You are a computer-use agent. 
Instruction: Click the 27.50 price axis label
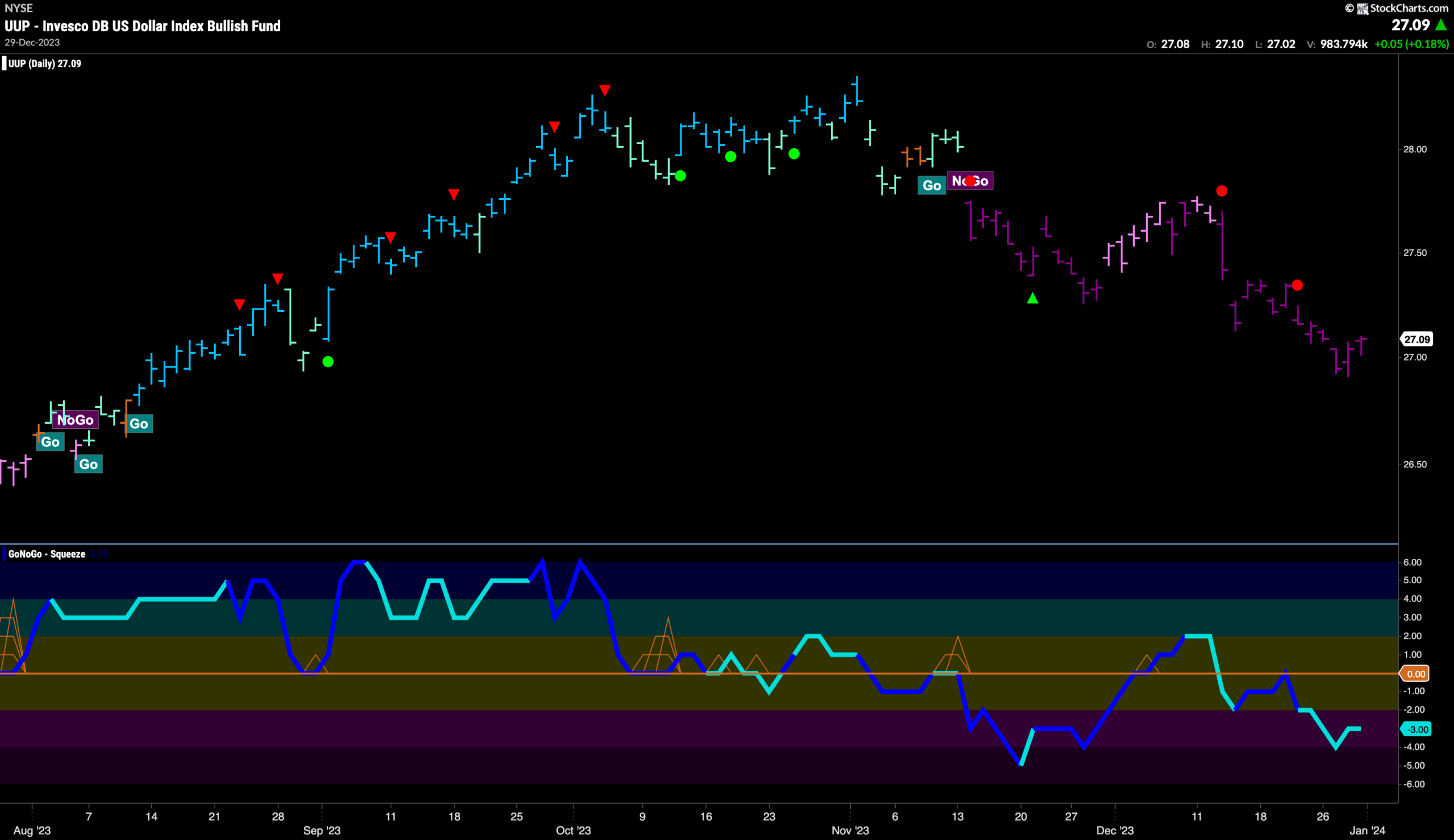1415,253
